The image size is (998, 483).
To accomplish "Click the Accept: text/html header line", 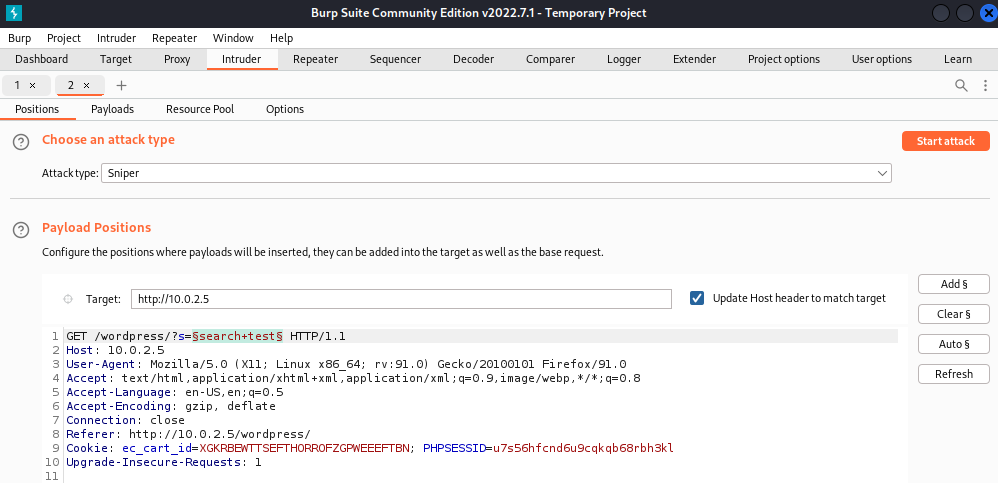I will pyautogui.click(x=353, y=378).
